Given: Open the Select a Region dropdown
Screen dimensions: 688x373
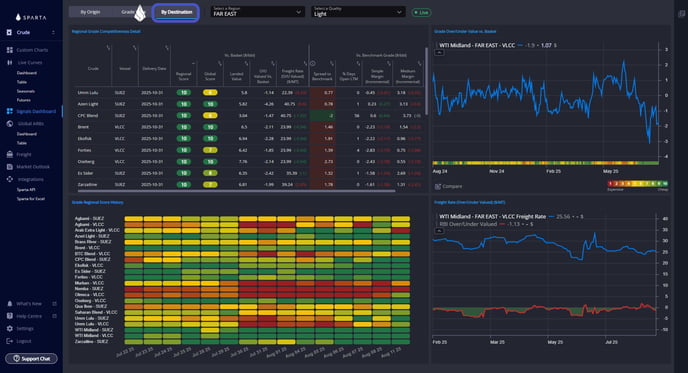Looking at the screenshot, I should [257, 12].
